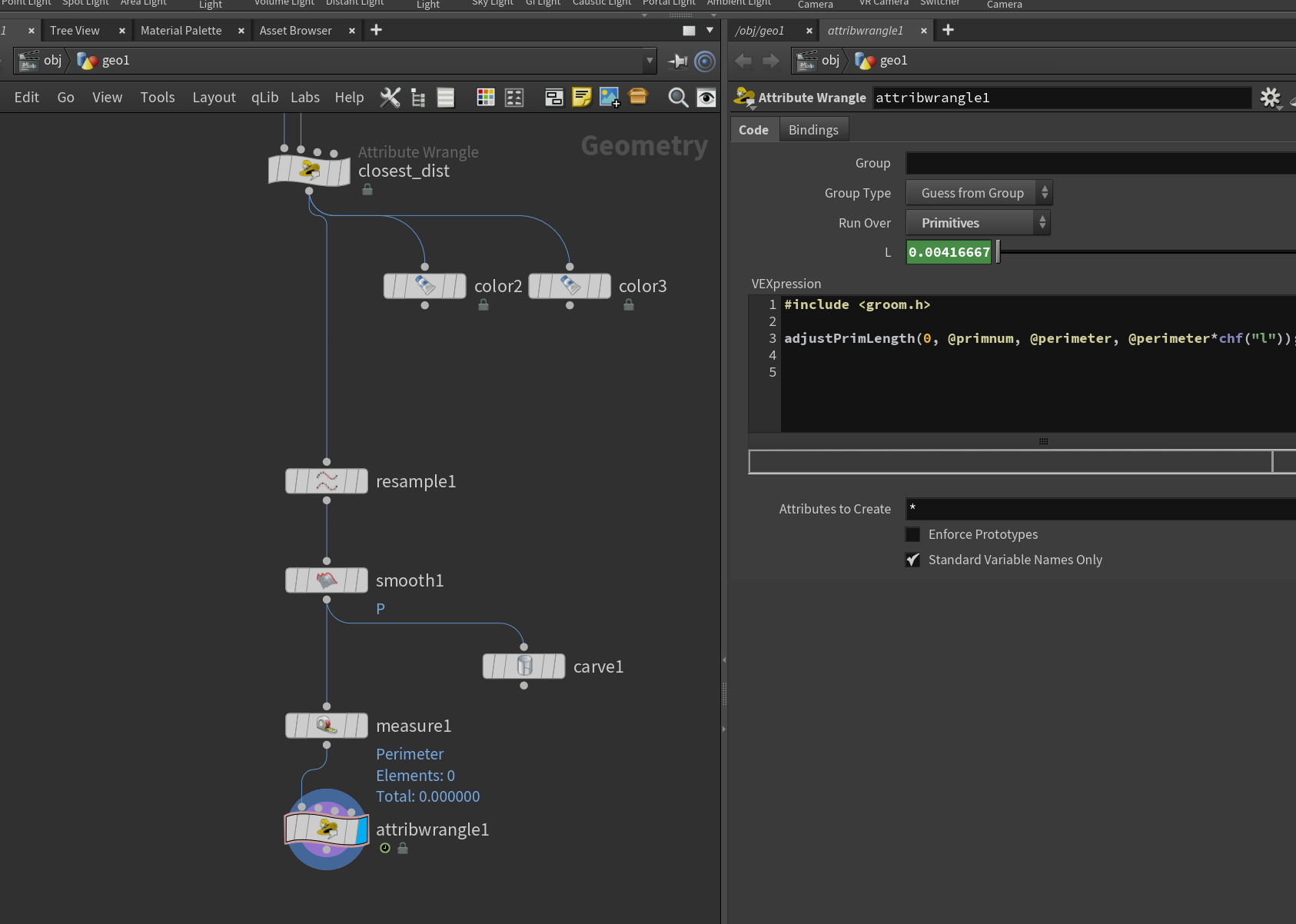This screenshot has height=924, width=1296.
Task: Open the Run Over Primitives dropdown
Action: pos(978,223)
